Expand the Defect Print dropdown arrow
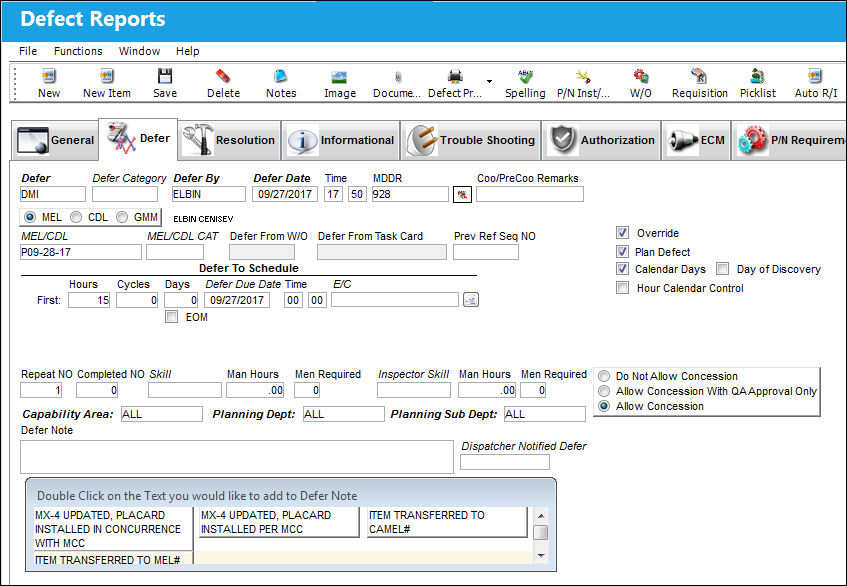Viewport: 847px width, 586px height. point(489,82)
